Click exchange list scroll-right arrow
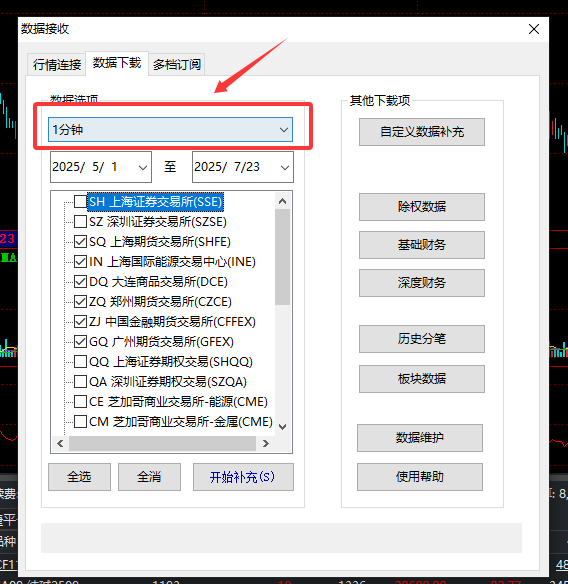The width and height of the screenshot is (568, 584). click(266, 443)
